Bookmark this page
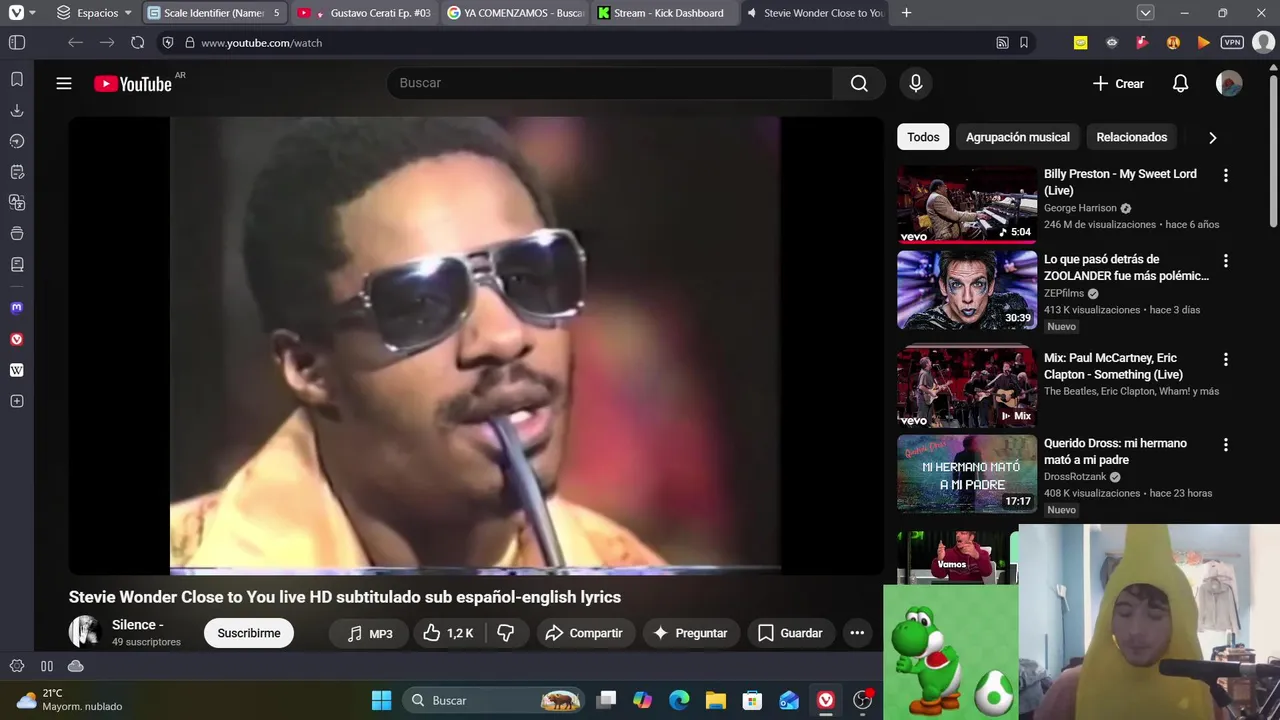The image size is (1280, 720). 1024,43
